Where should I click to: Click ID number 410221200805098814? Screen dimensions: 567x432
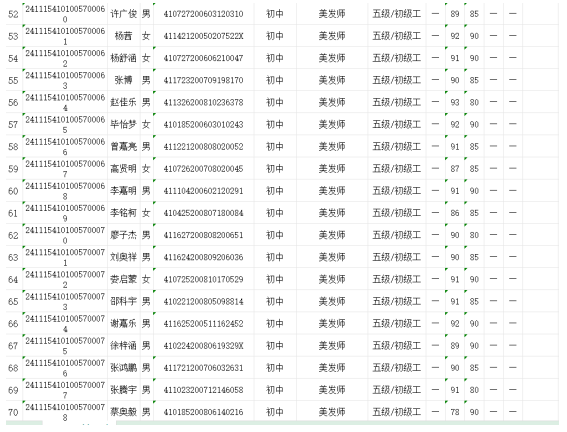(203, 301)
